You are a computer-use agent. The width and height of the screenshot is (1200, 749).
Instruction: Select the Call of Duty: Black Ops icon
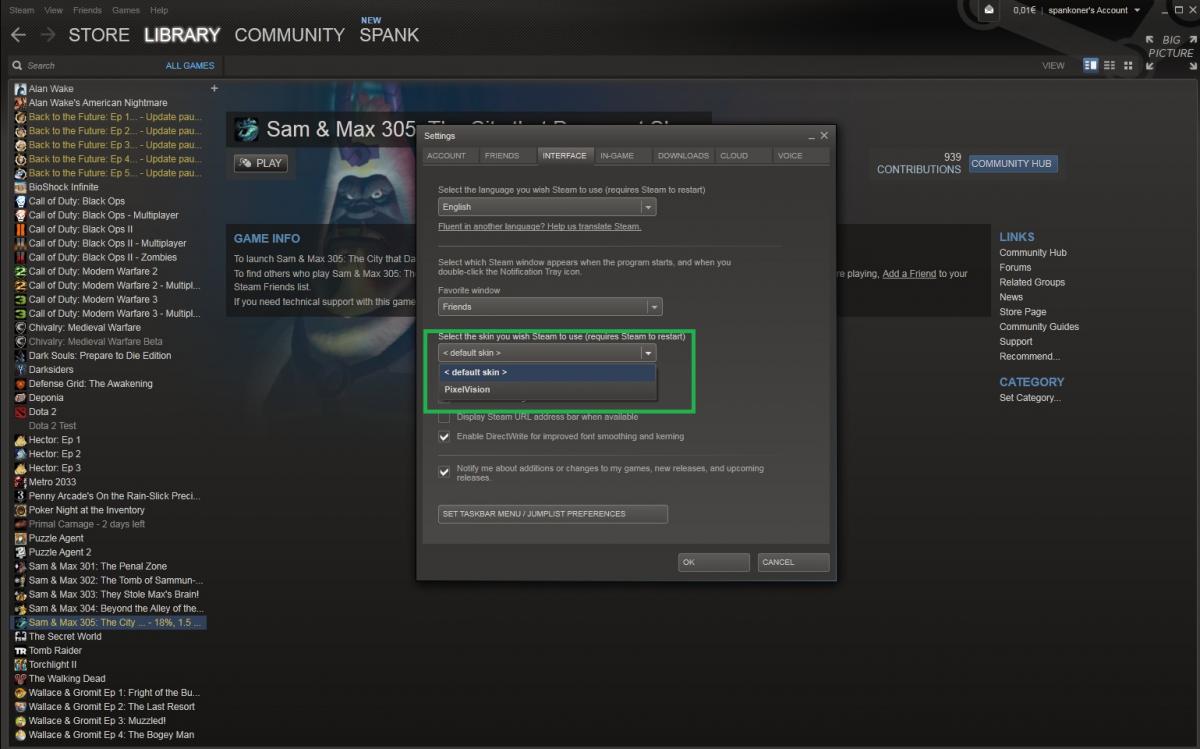pyautogui.click(x=20, y=201)
